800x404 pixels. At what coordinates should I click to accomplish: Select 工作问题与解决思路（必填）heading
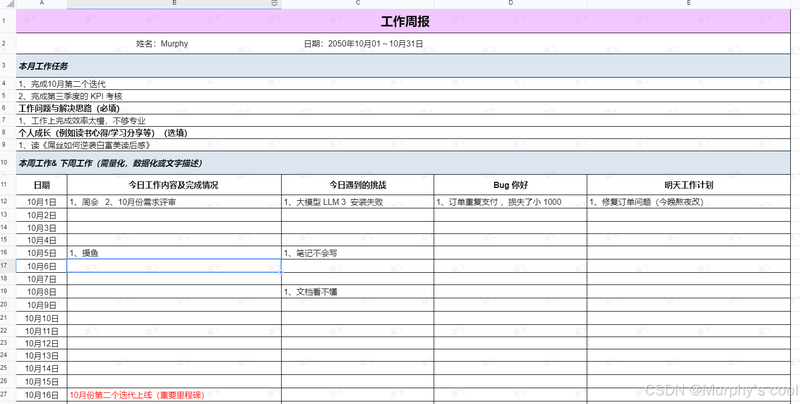click(x=403, y=109)
